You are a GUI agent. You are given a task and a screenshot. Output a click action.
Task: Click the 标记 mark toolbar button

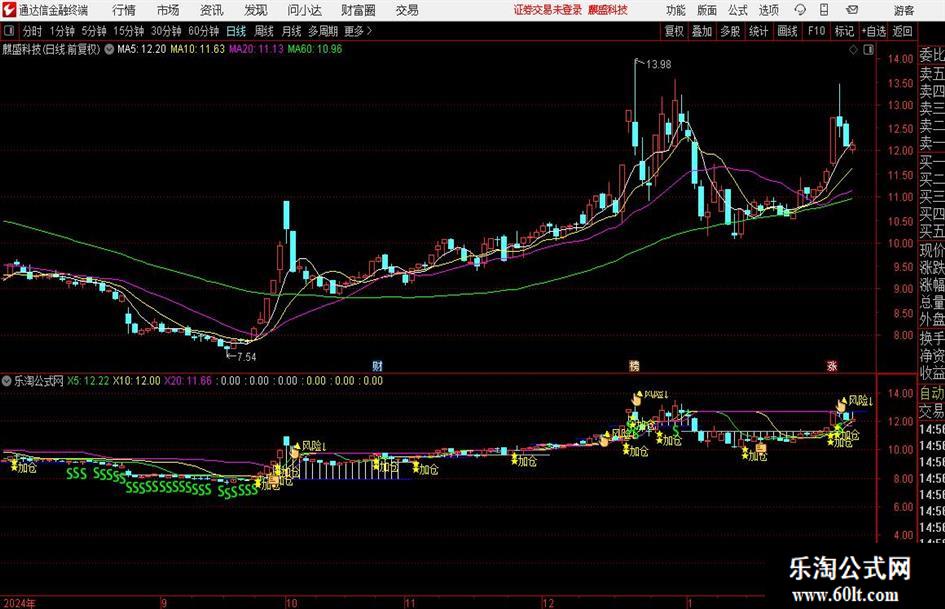coord(844,31)
